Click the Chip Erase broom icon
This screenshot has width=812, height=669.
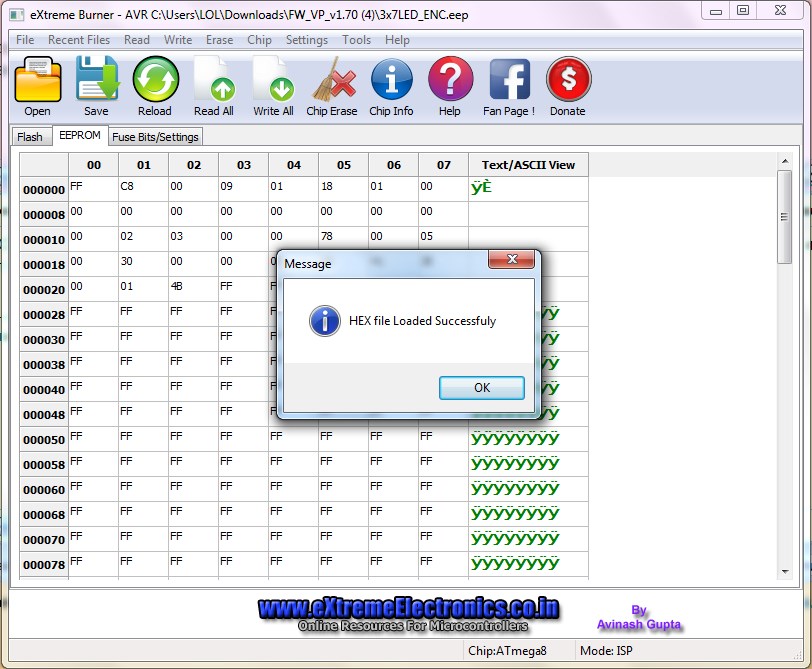tap(331, 80)
